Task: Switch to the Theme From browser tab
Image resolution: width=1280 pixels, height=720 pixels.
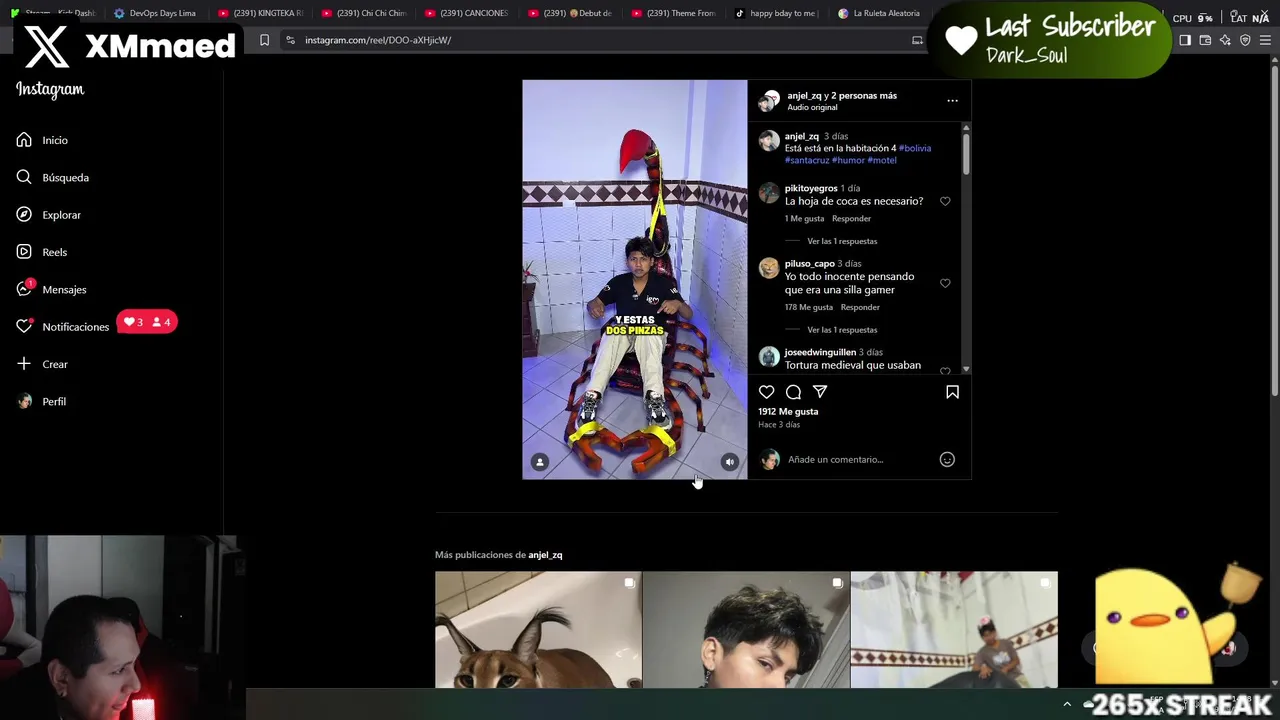Action: click(x=673, y=13)
